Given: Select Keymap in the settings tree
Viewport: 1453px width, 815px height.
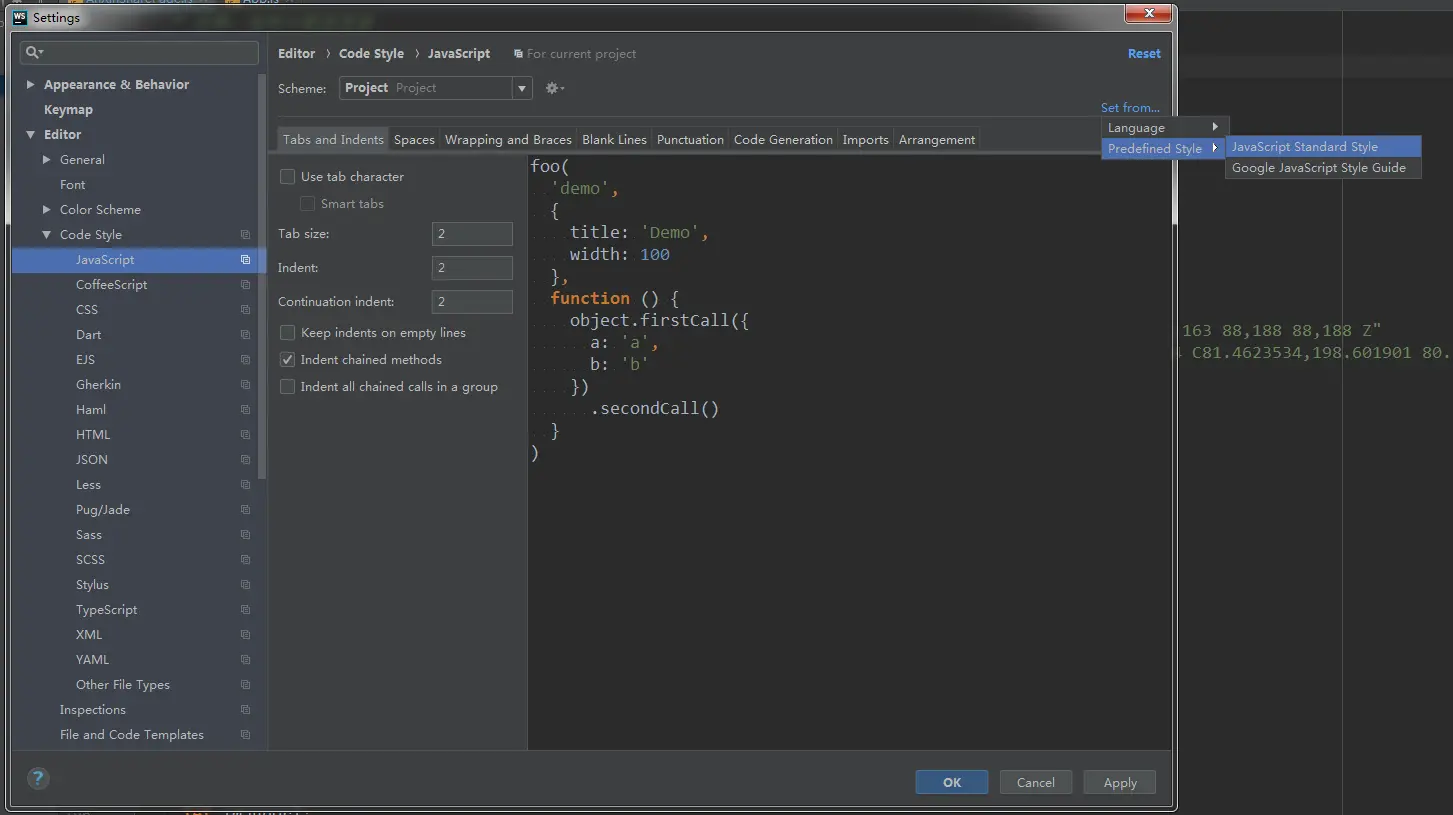Looking at the screenshot, I should click(68, 110).
